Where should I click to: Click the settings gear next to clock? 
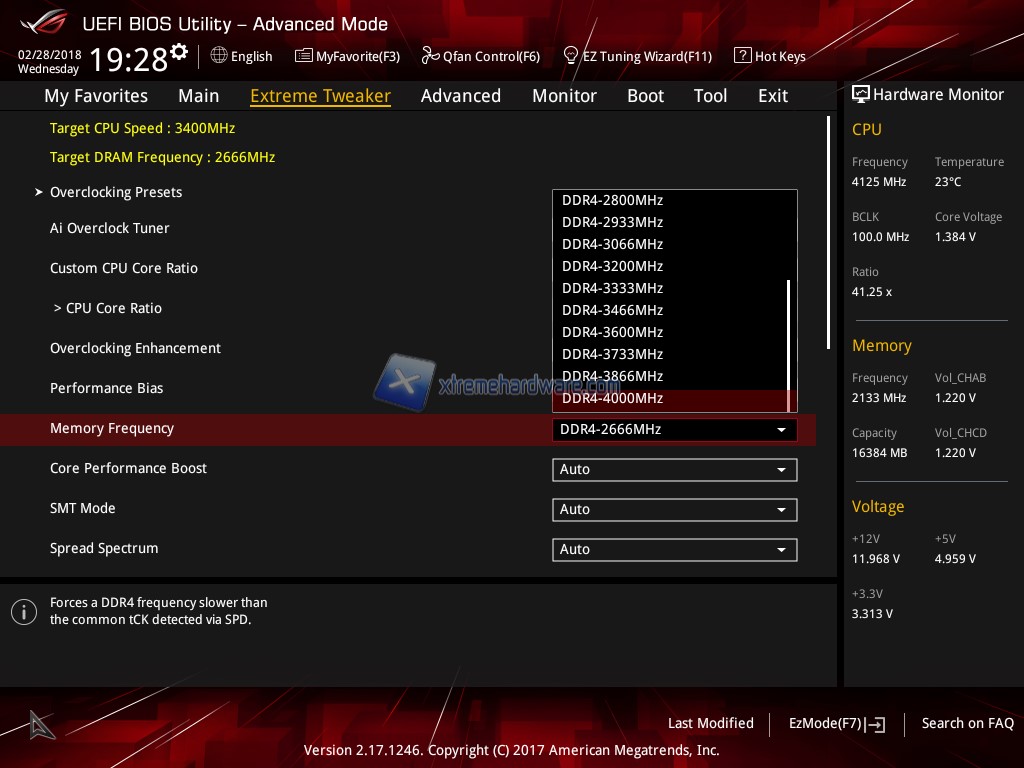pos(179,52)
